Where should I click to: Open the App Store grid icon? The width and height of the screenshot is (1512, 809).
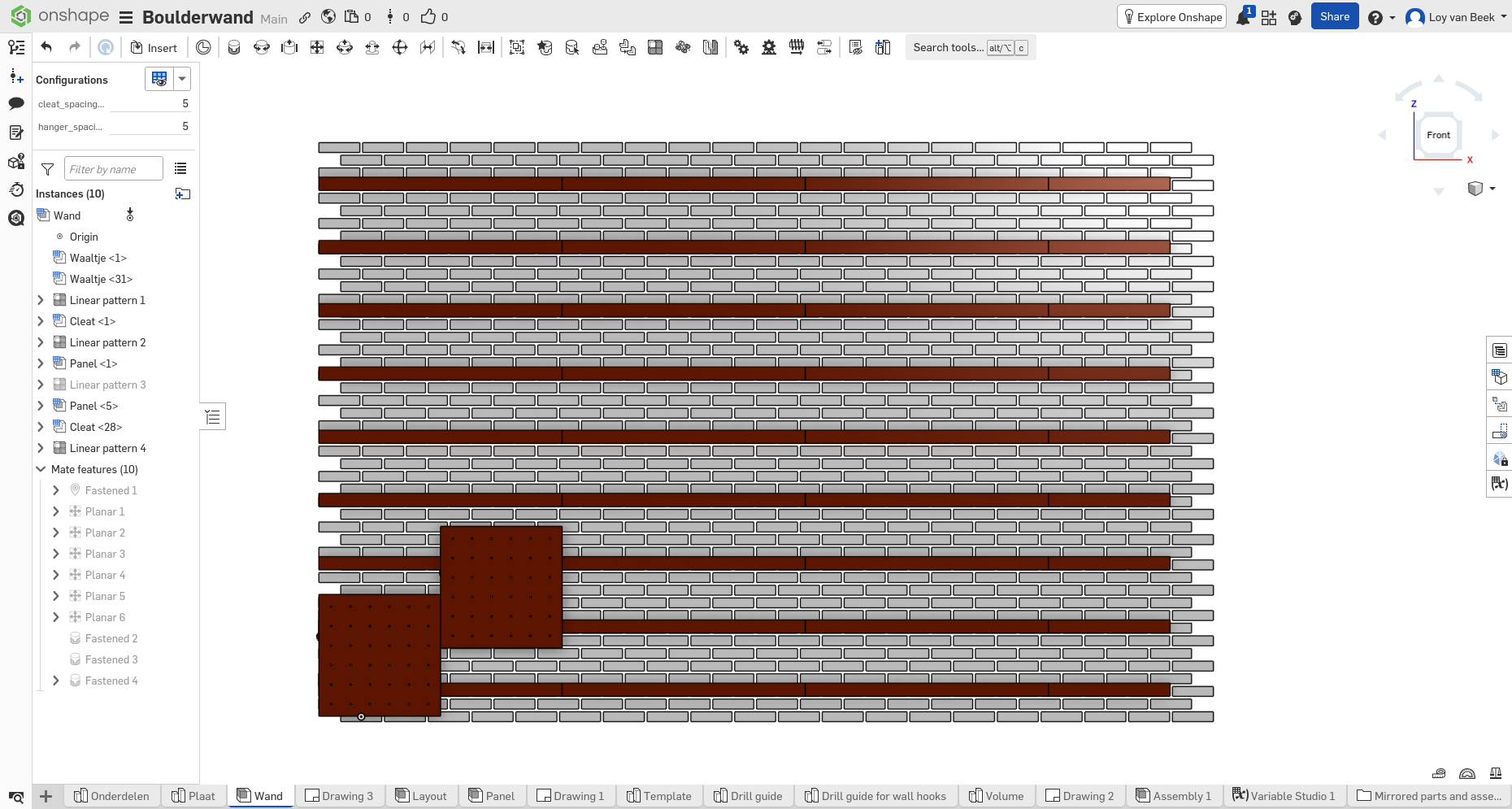1269,17
